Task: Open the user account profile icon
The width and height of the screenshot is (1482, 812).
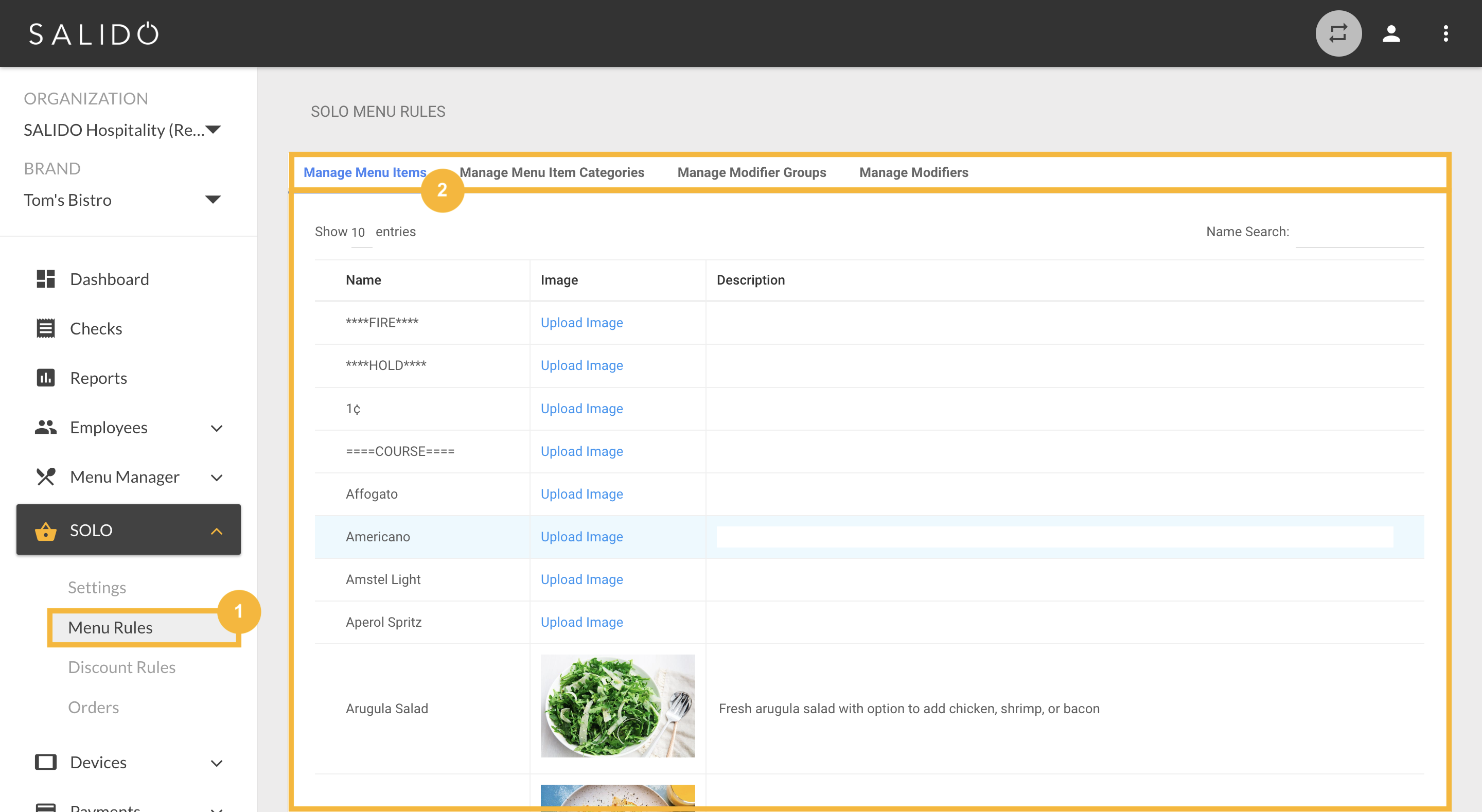Action: point(1391,33)
